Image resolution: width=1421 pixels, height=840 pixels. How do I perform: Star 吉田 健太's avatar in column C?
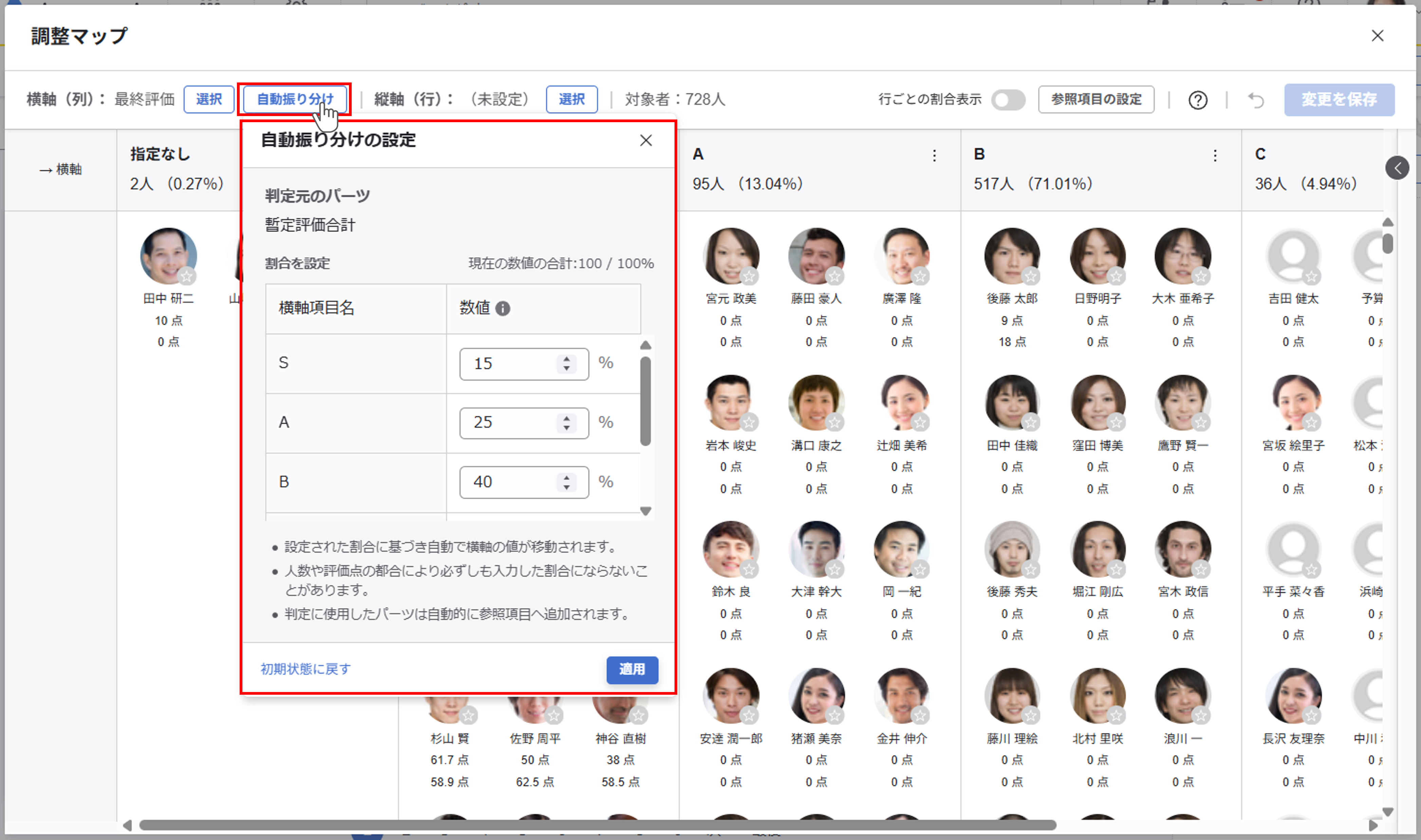click(x=1312, y=277)
